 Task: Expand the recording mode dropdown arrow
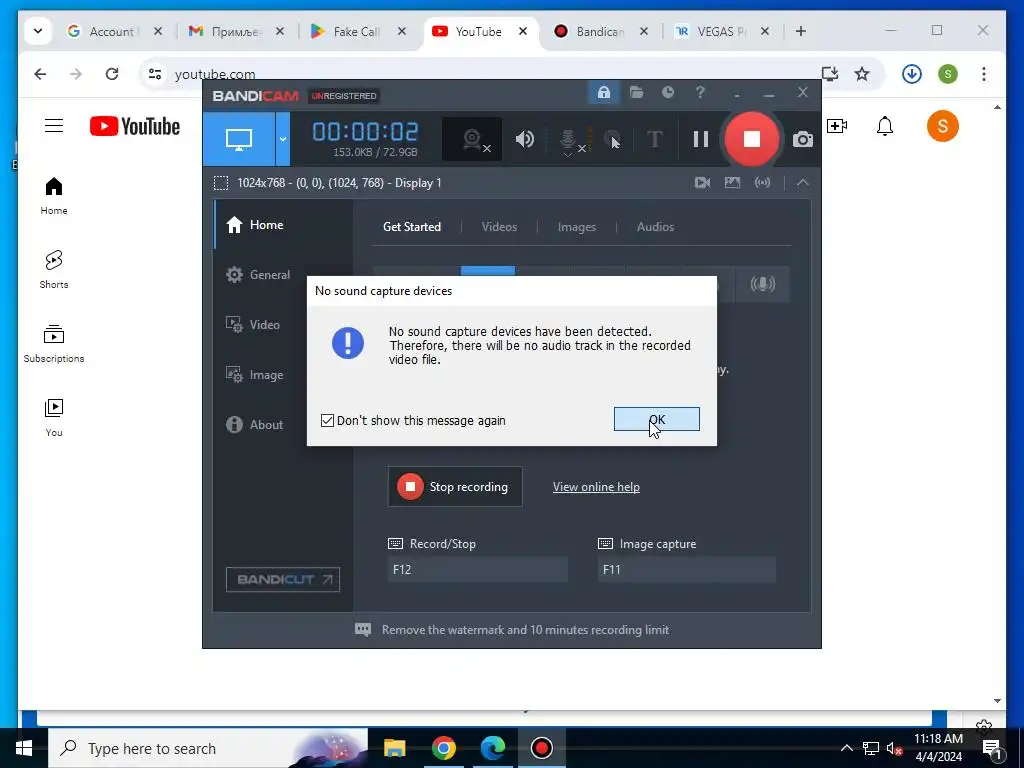tap(283, 138)
